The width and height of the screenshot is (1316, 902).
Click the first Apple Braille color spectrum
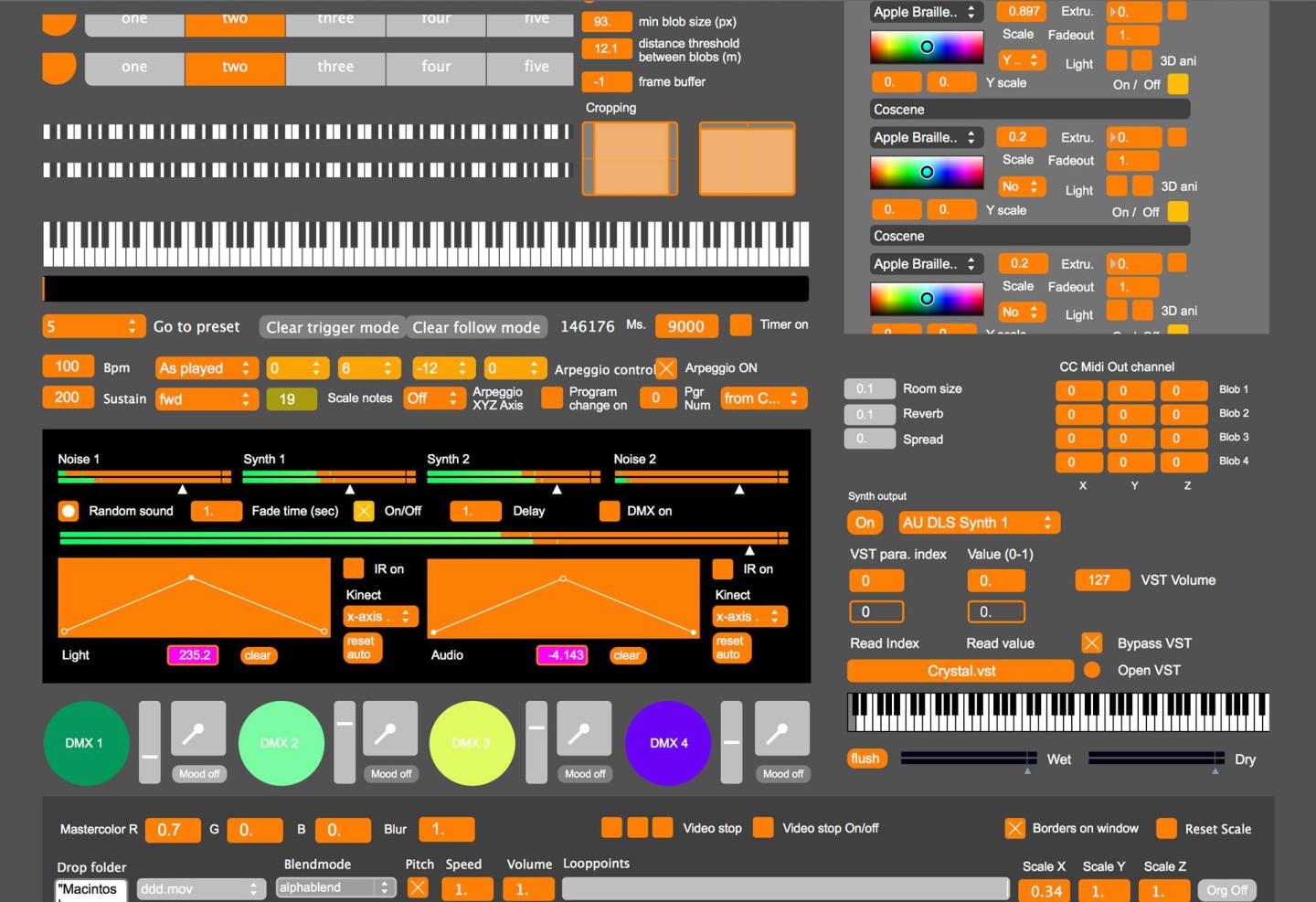point(926,47)
